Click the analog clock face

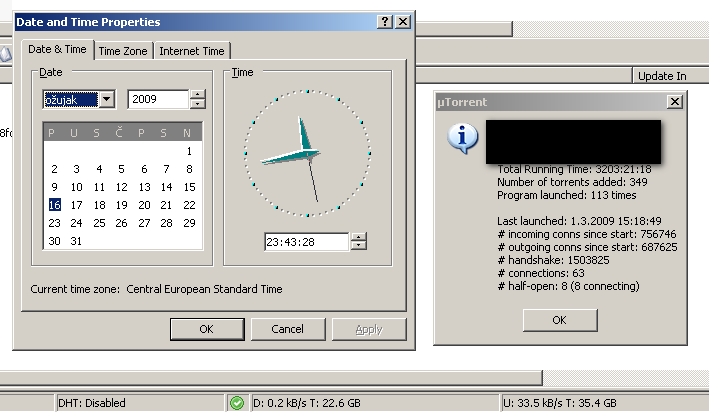[307, 153]
